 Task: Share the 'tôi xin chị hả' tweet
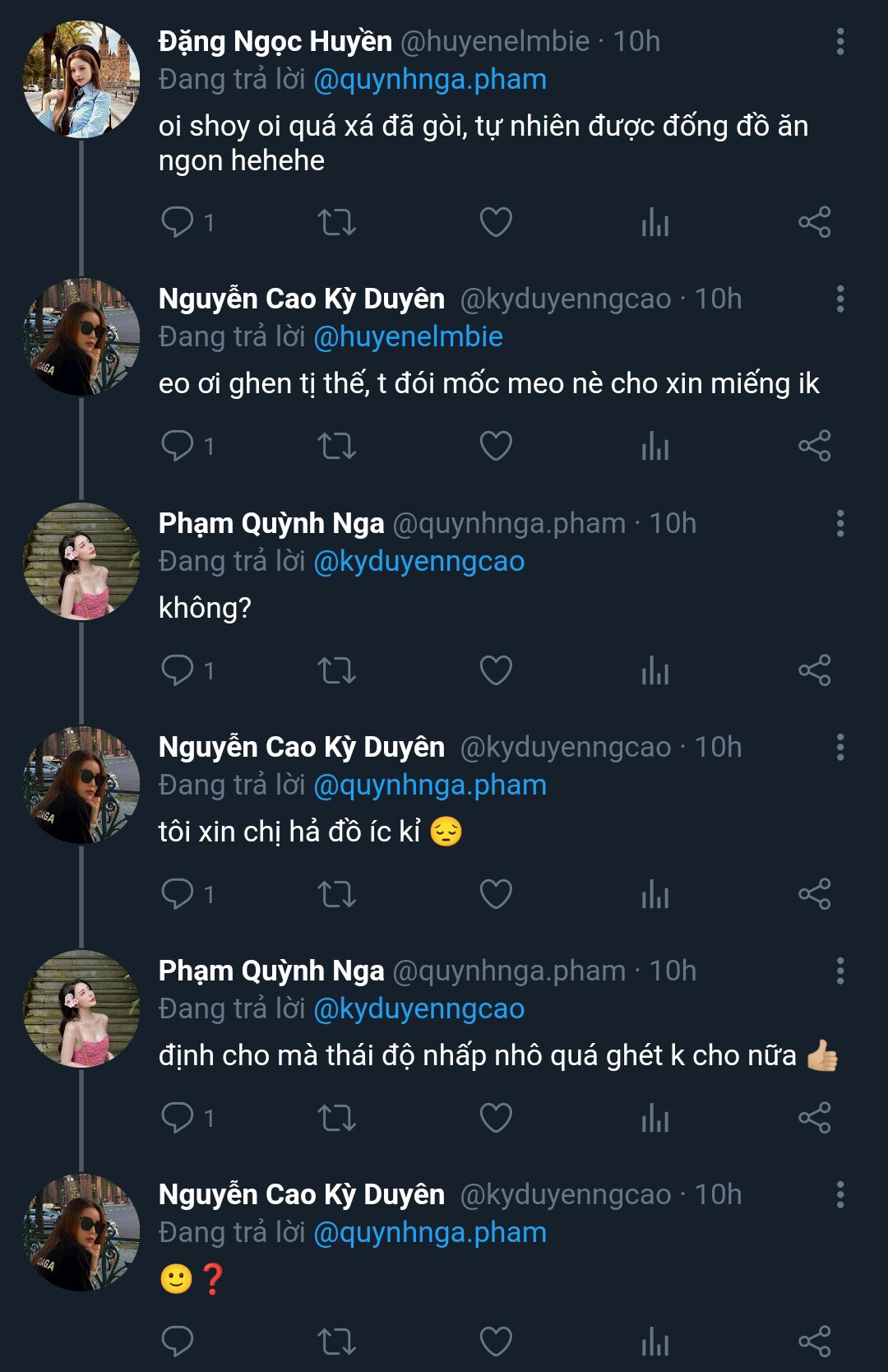pos(815,894)
